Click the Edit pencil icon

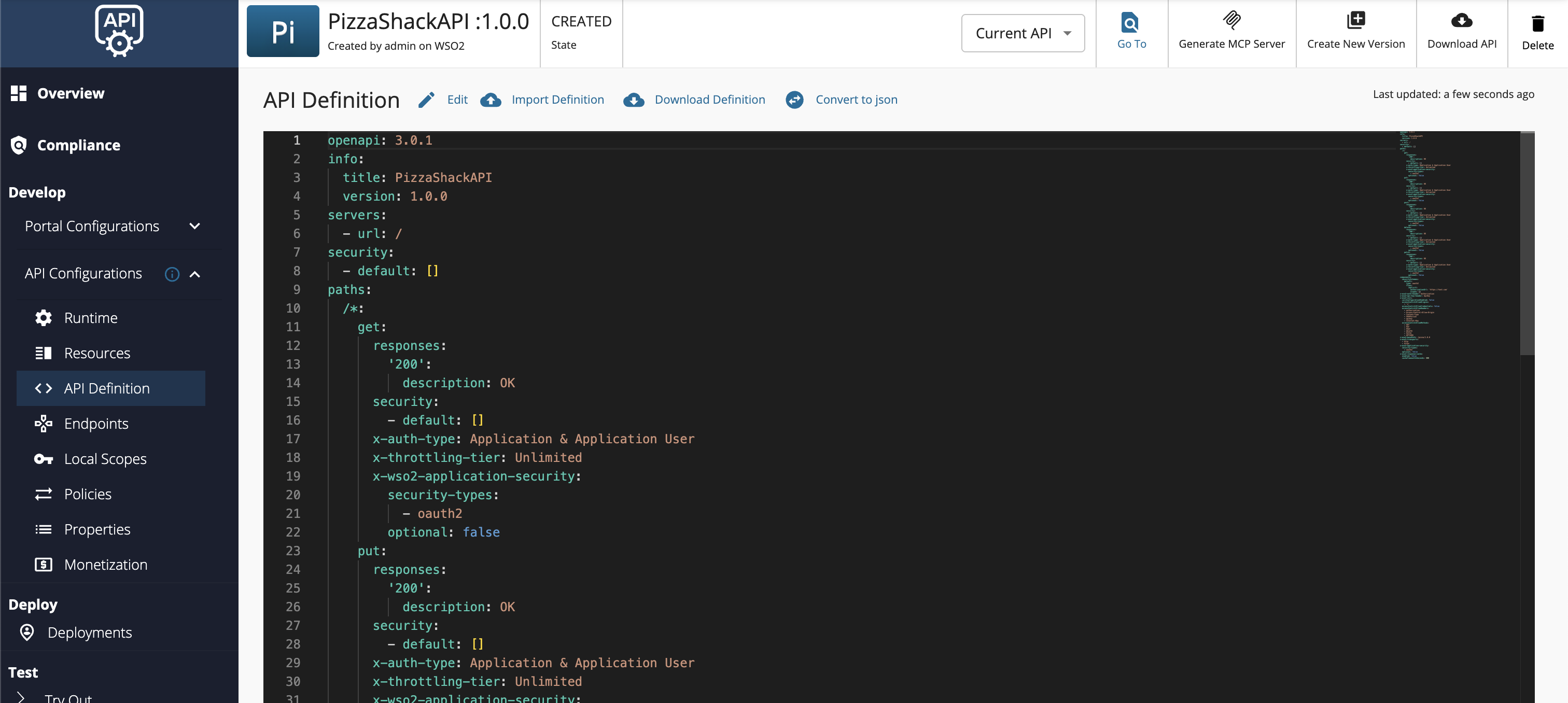[x=427, y=100]
